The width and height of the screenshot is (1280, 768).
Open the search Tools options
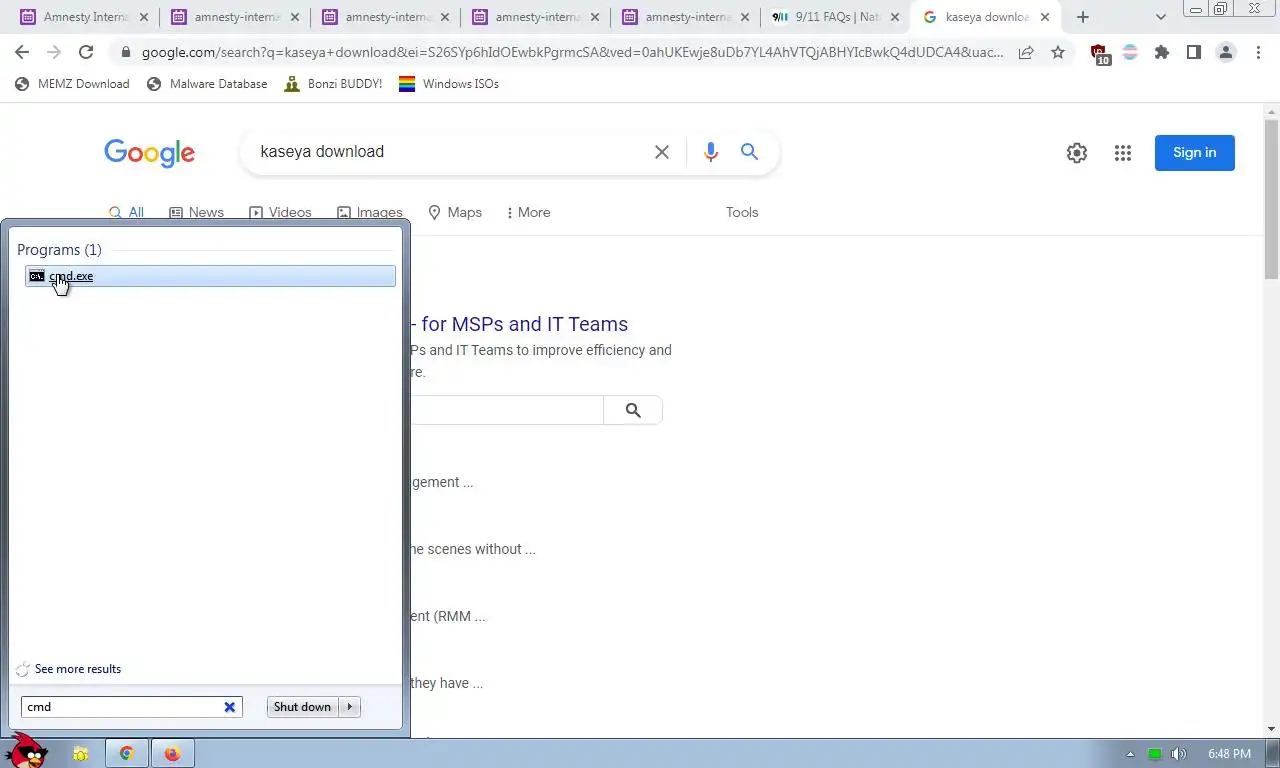[742, 212]
